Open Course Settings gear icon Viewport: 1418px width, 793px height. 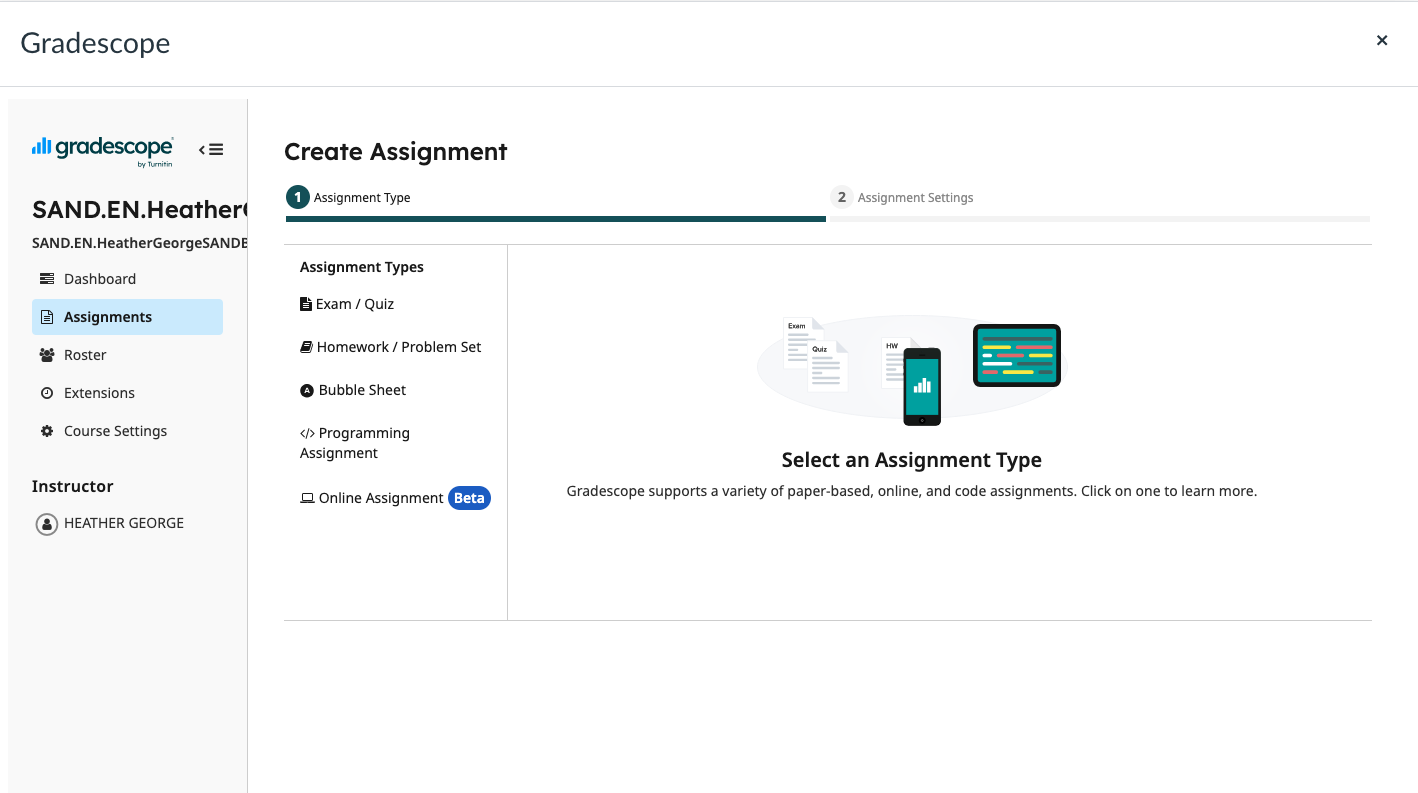[47, 431]
